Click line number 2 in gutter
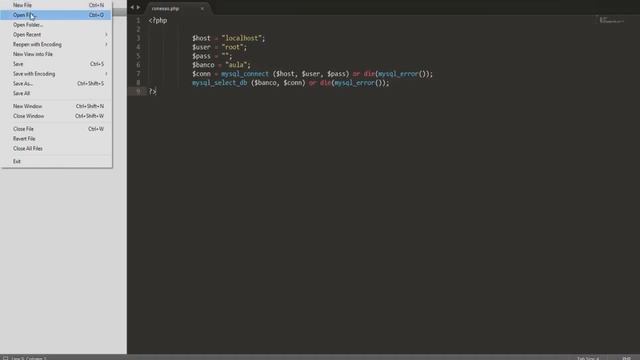Screen dimensions: 640x360 click(x=138, y=29)
